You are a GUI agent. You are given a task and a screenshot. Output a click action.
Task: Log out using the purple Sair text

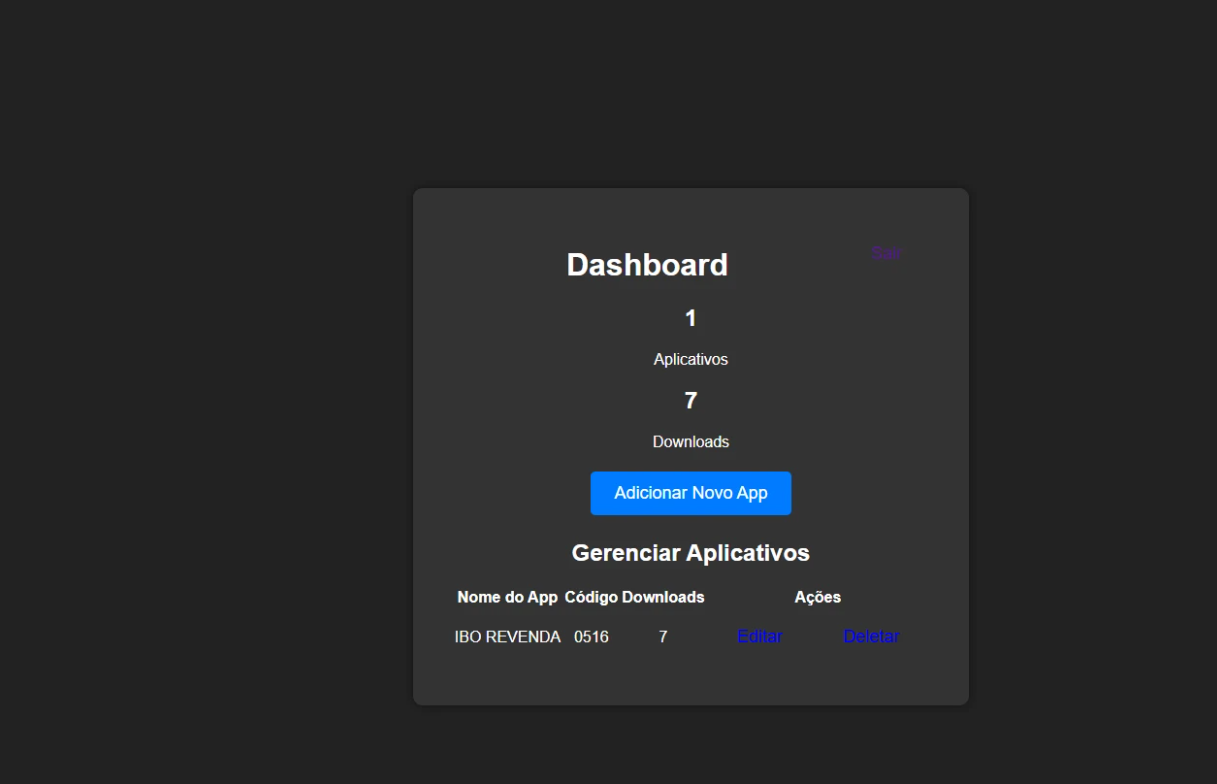[885, 253]
